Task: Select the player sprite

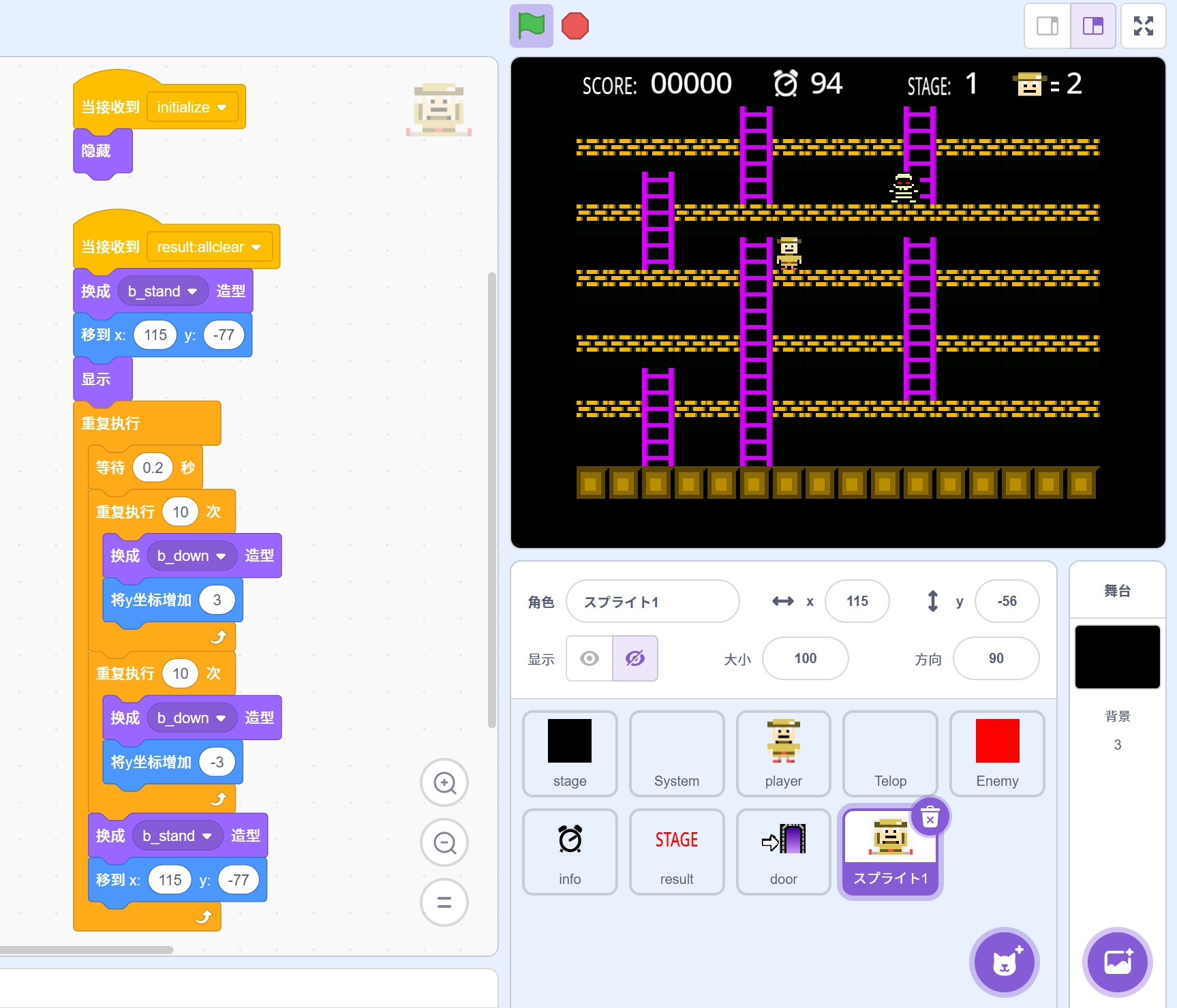Action: (x=783, y=753)
